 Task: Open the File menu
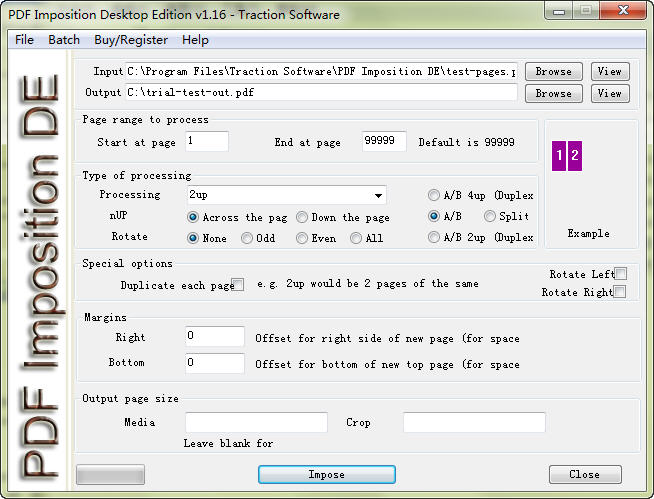click(24, 40)
